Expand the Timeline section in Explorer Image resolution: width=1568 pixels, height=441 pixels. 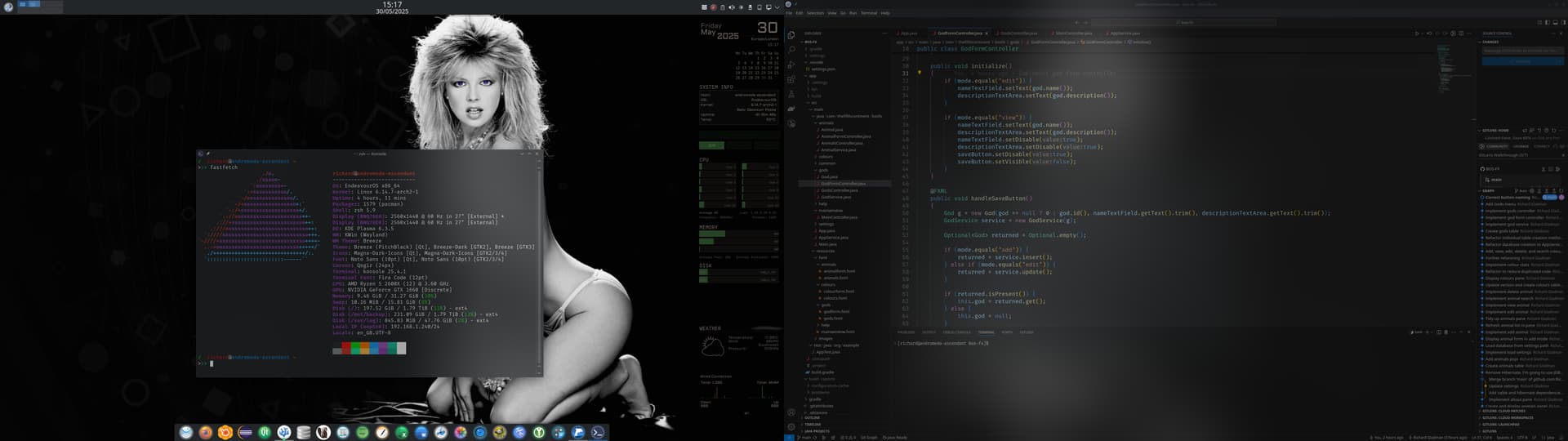(x=813, y=425)
